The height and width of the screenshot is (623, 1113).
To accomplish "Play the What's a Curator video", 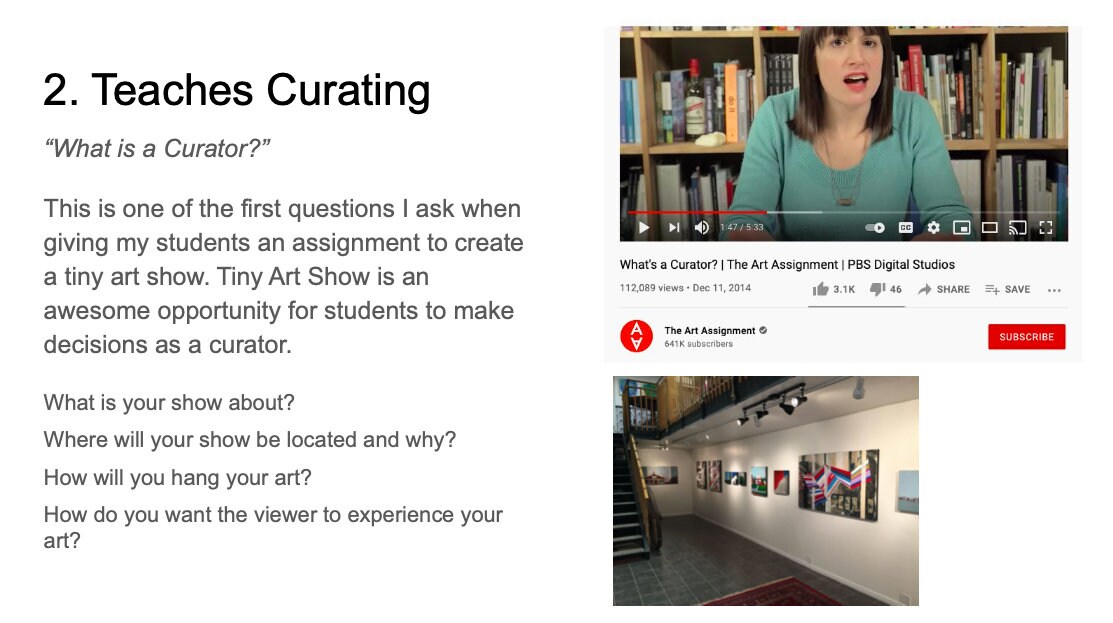I will (644, 227).
